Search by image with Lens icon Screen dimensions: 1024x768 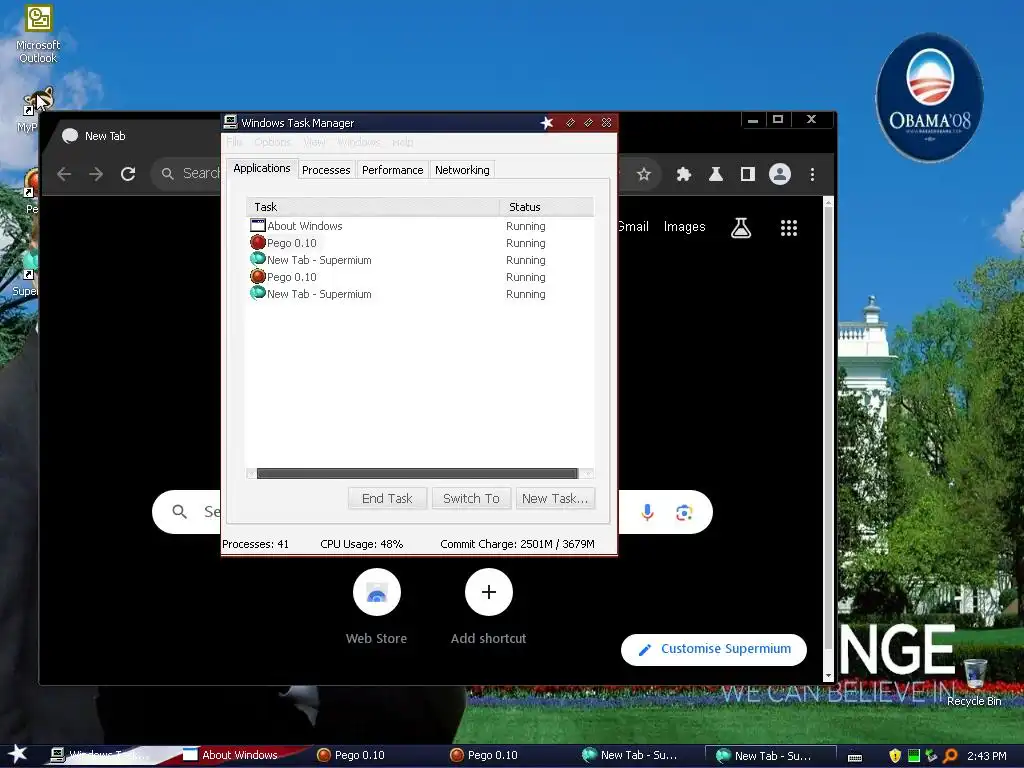pyautogui.click(x=684, y=513)
